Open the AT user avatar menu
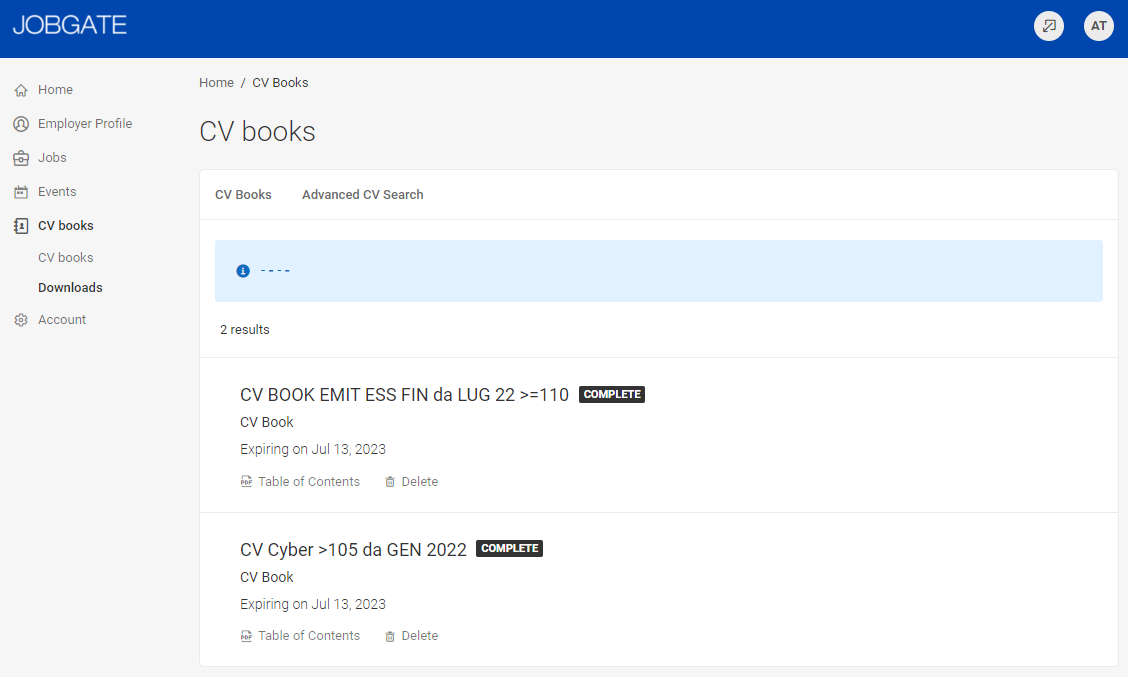The height and width of the screenshot is (677, 1128). click(x=1099, y=27)
